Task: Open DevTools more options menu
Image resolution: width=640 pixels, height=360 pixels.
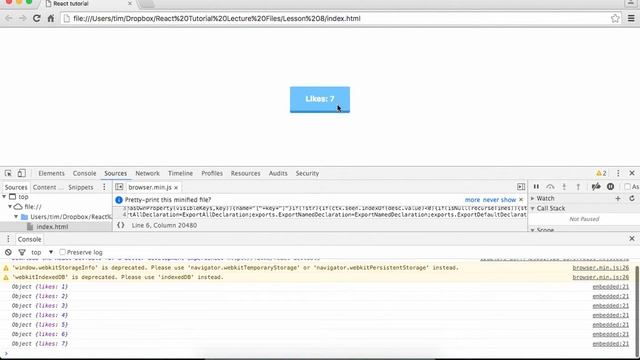Action: coord(618,173)
